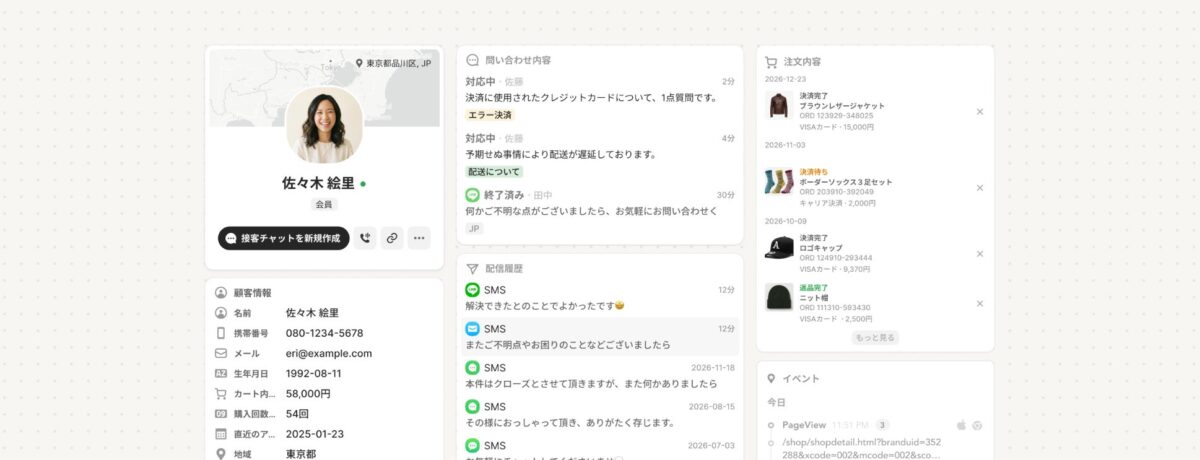Click the 購入回数 count icon
Screen dimensions: 1200x460
221,413
